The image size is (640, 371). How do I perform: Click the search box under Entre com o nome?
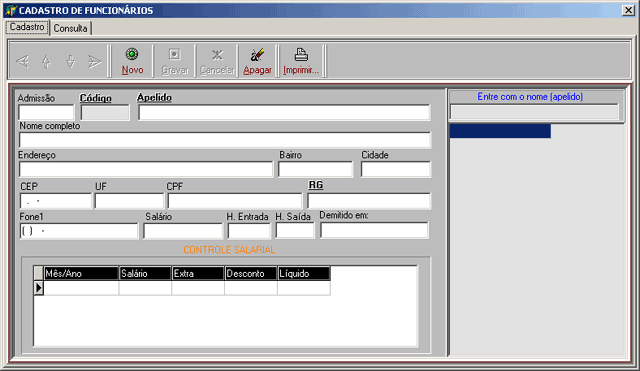pyautogui.click(x=534, y=112)
